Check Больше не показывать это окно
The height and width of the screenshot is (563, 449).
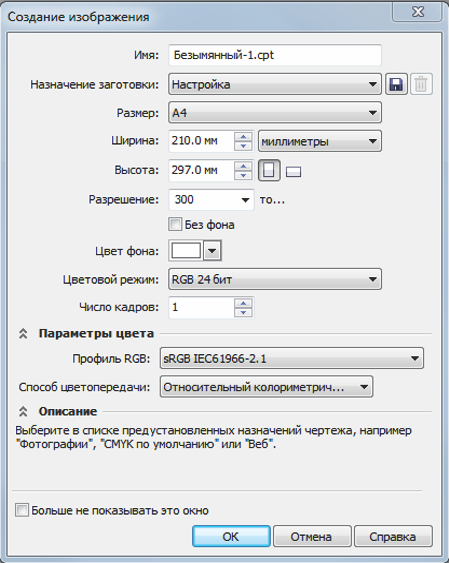click(x=22, y=510)
